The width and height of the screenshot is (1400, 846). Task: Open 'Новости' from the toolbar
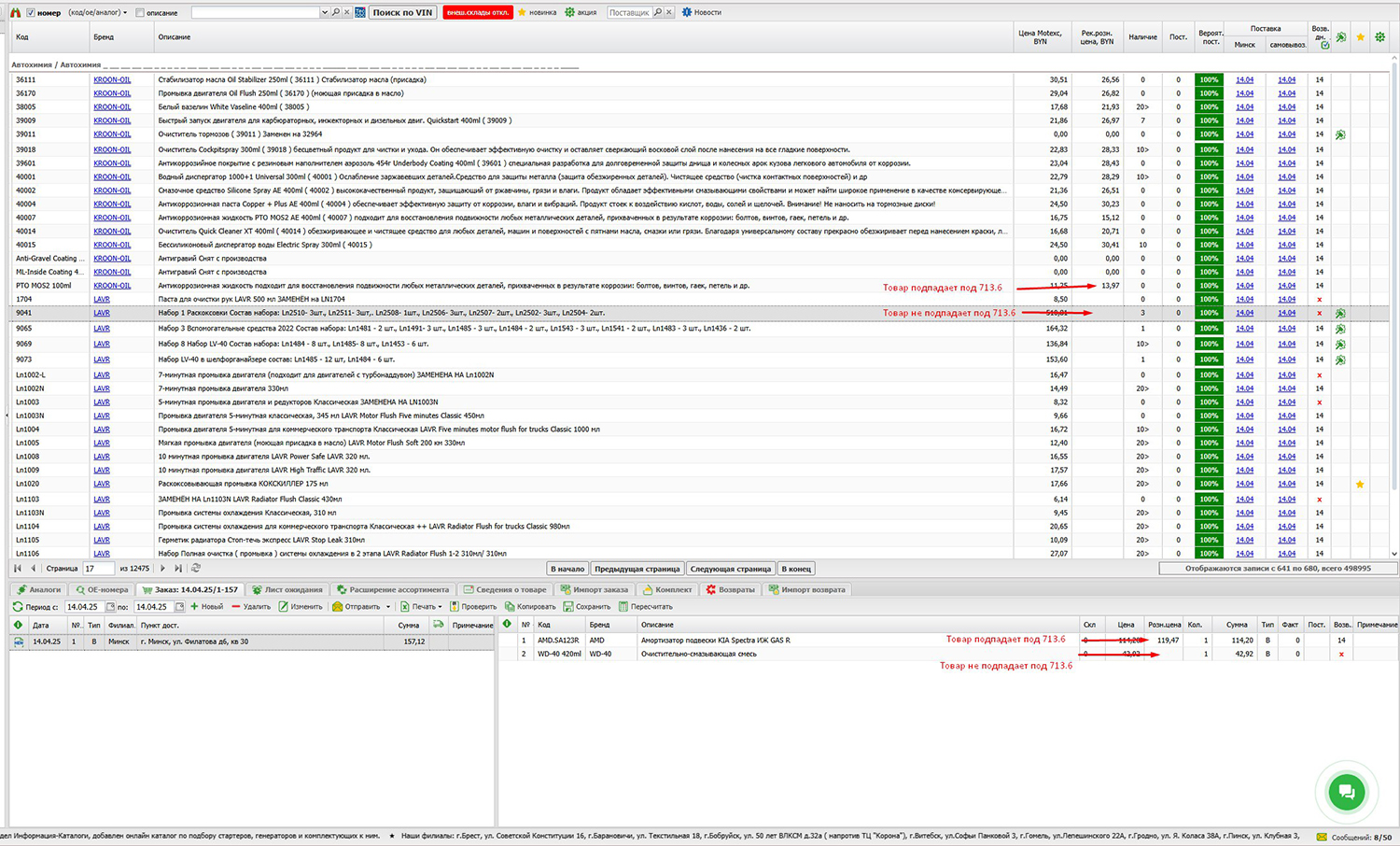702,12
